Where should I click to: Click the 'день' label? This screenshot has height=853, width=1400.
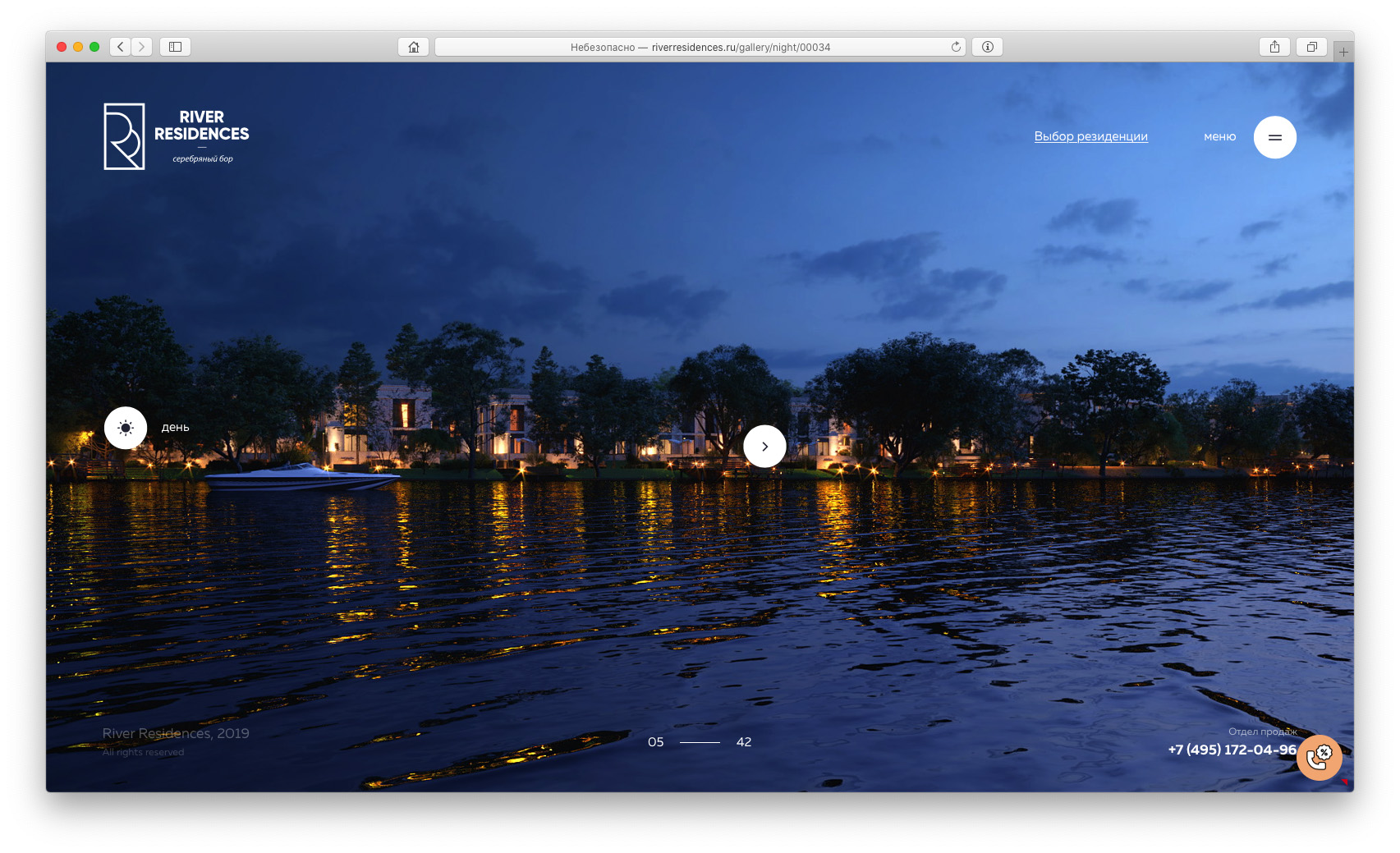(175, 428)
